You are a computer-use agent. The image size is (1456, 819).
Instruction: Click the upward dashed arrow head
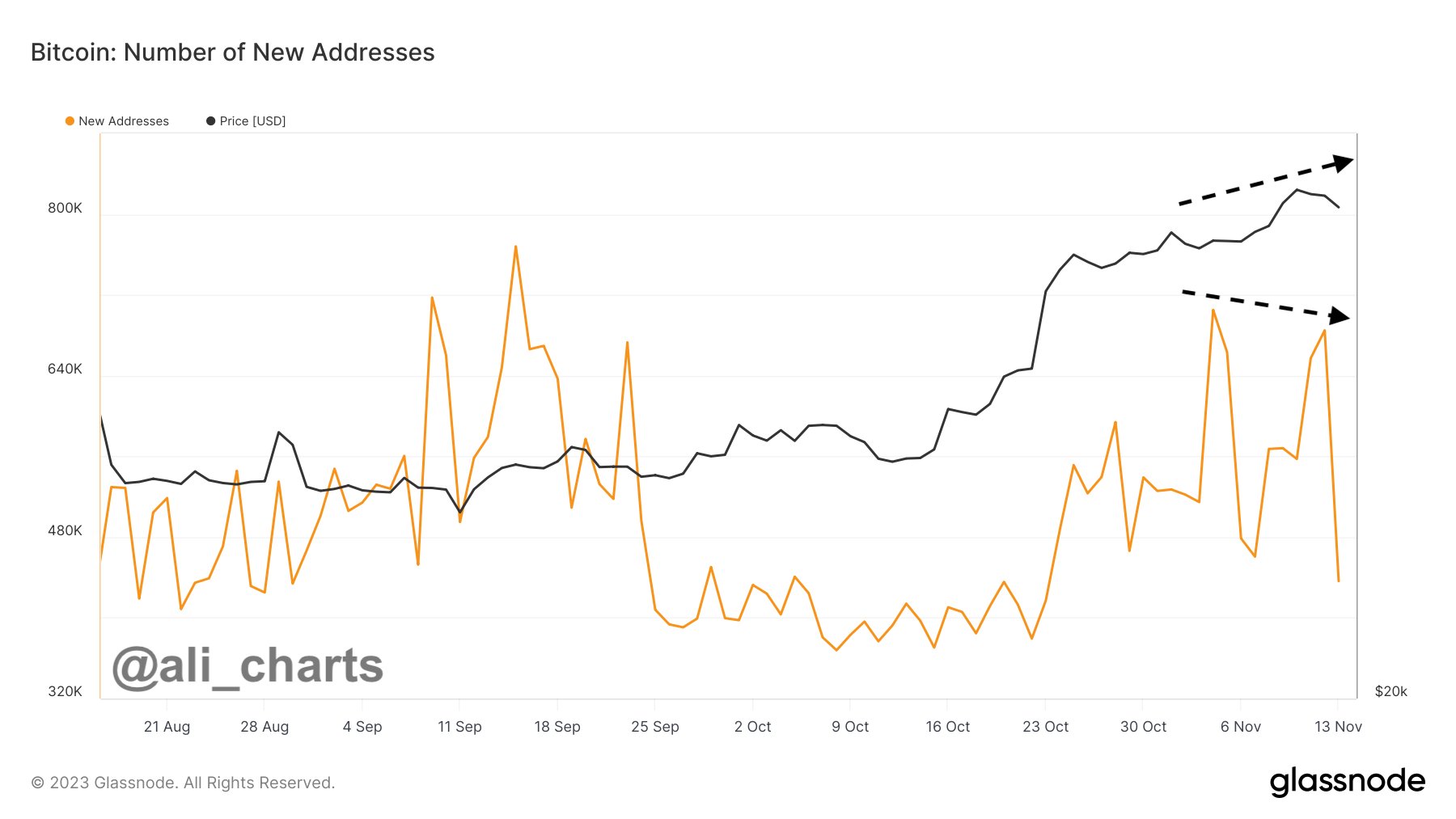coord(1344,163)
